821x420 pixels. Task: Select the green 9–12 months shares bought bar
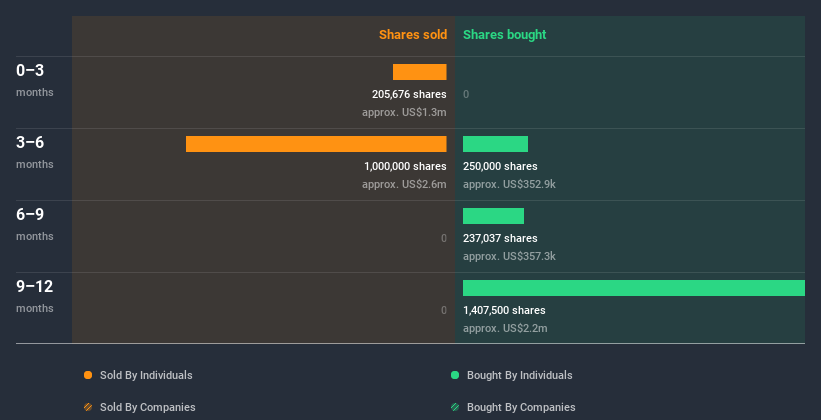tap(634, 288)
